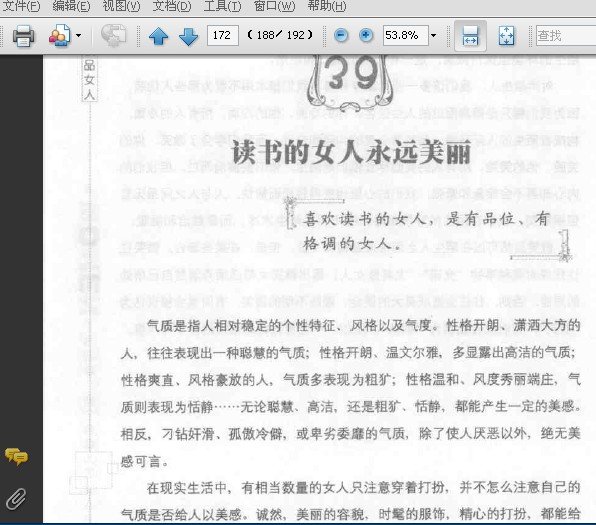This screenshot has height=525, width=596.
Task: Click the fit one full page icon
Action: (506, 36)
